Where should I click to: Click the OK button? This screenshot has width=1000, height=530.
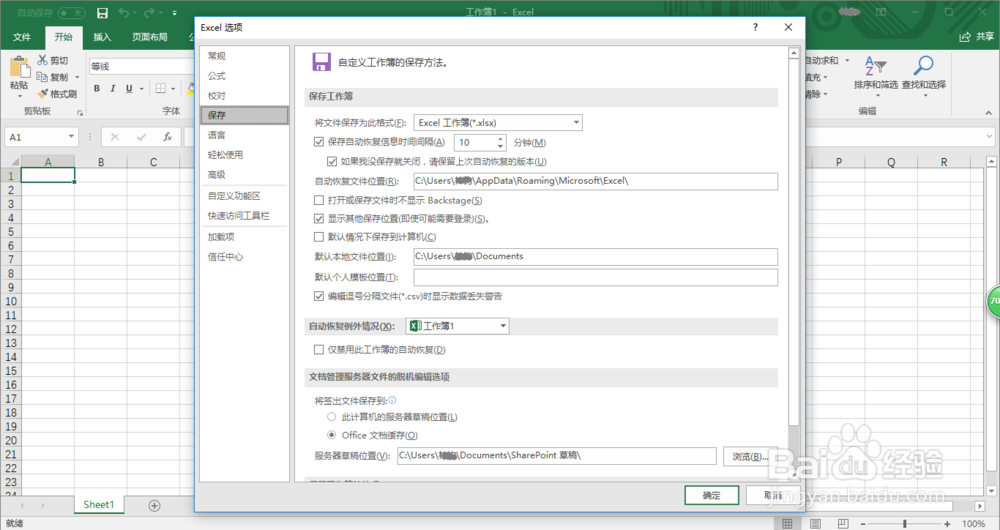click(712, 495)
